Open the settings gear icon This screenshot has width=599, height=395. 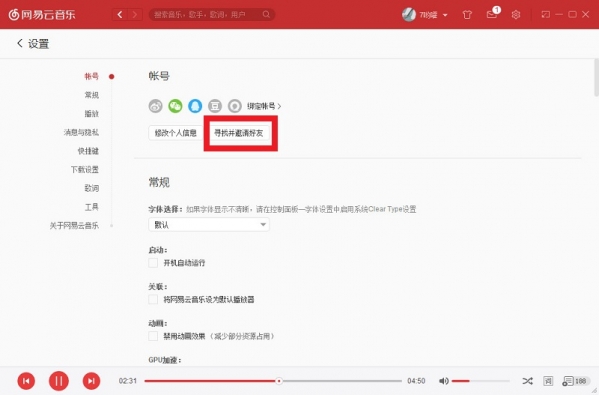click(516, 15)
